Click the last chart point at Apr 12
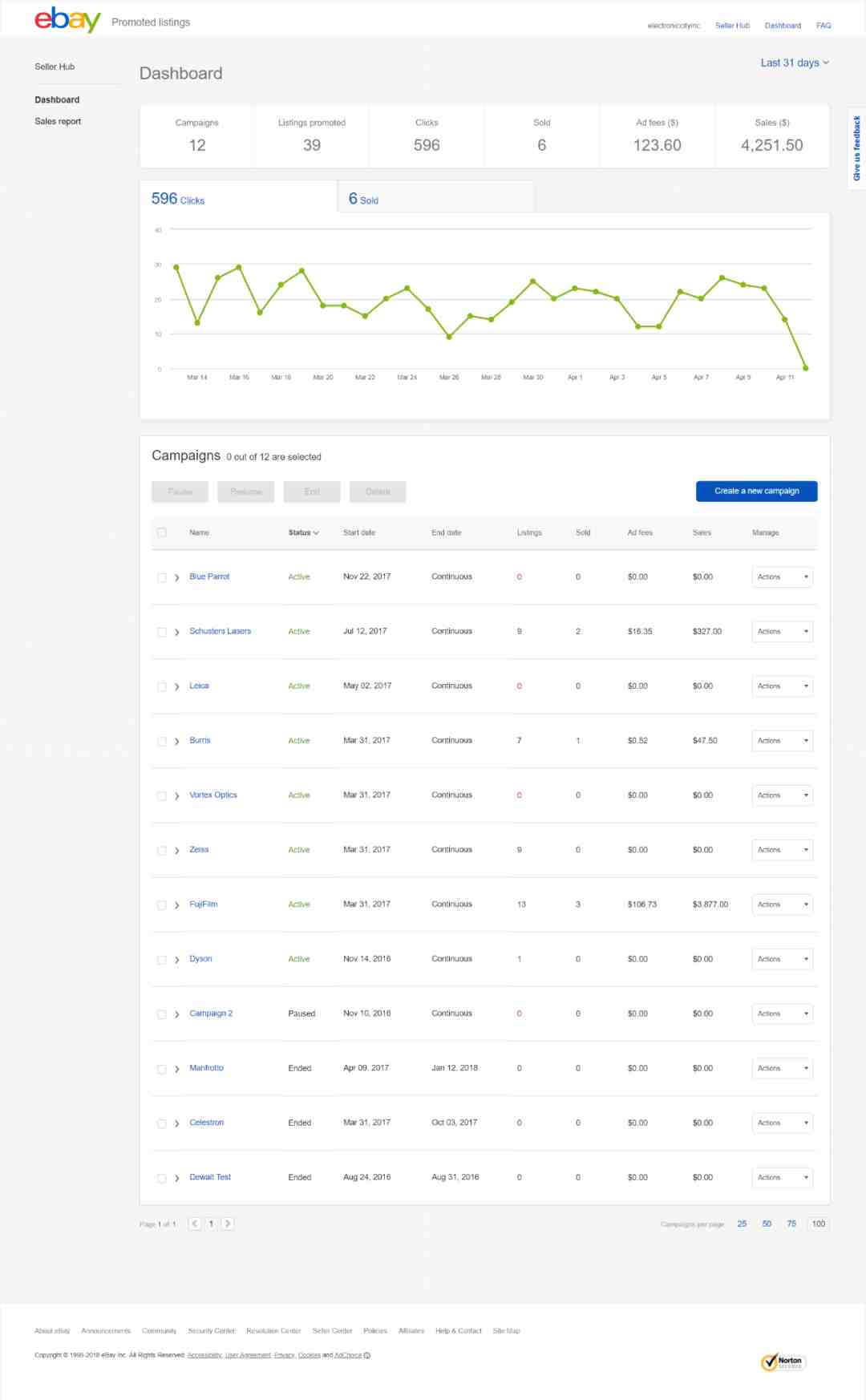Screen dimensions: 866x1400 [x=805, y=368]
